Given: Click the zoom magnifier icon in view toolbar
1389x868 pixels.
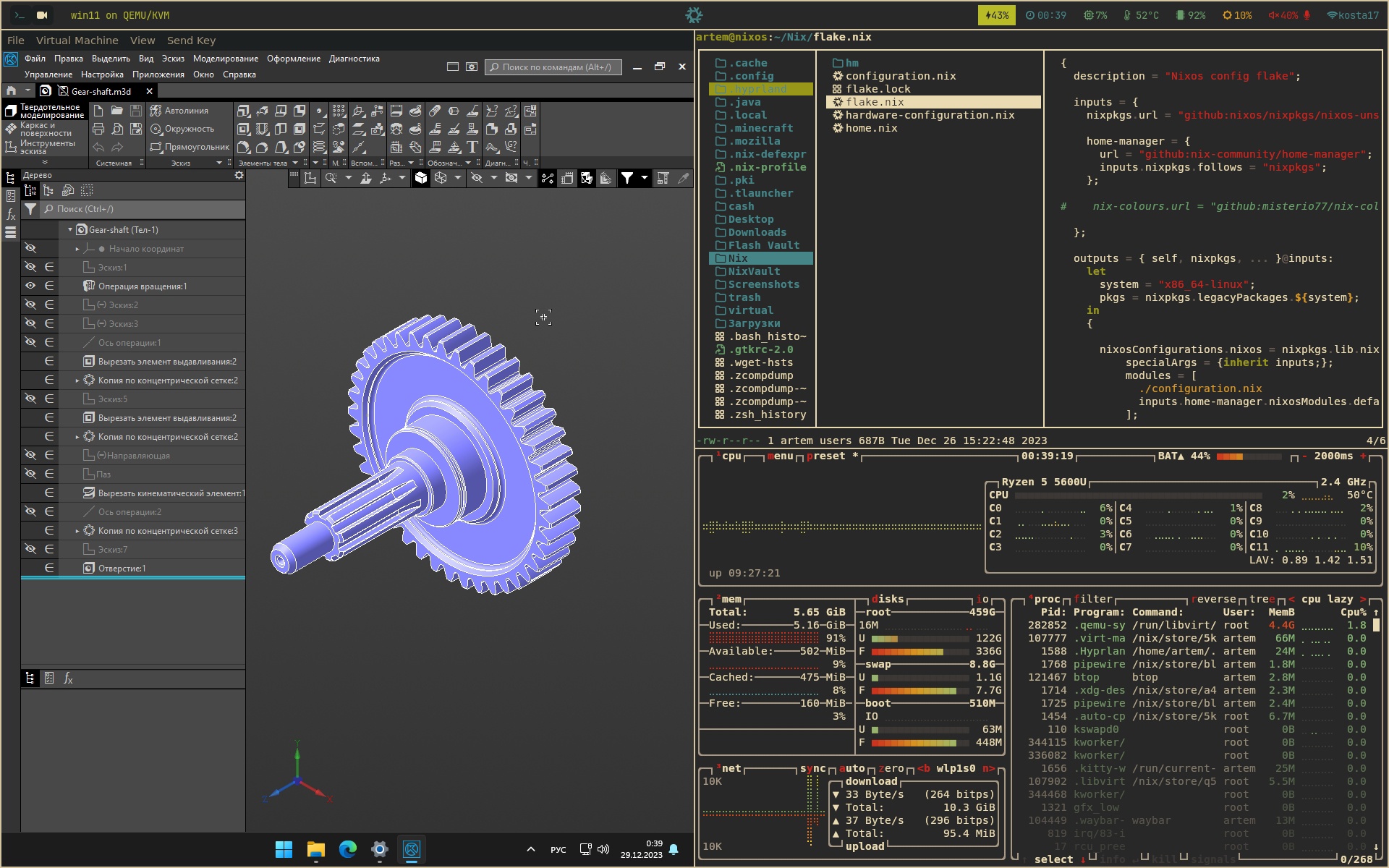Looking at the screenshot, I should [331, 178].
